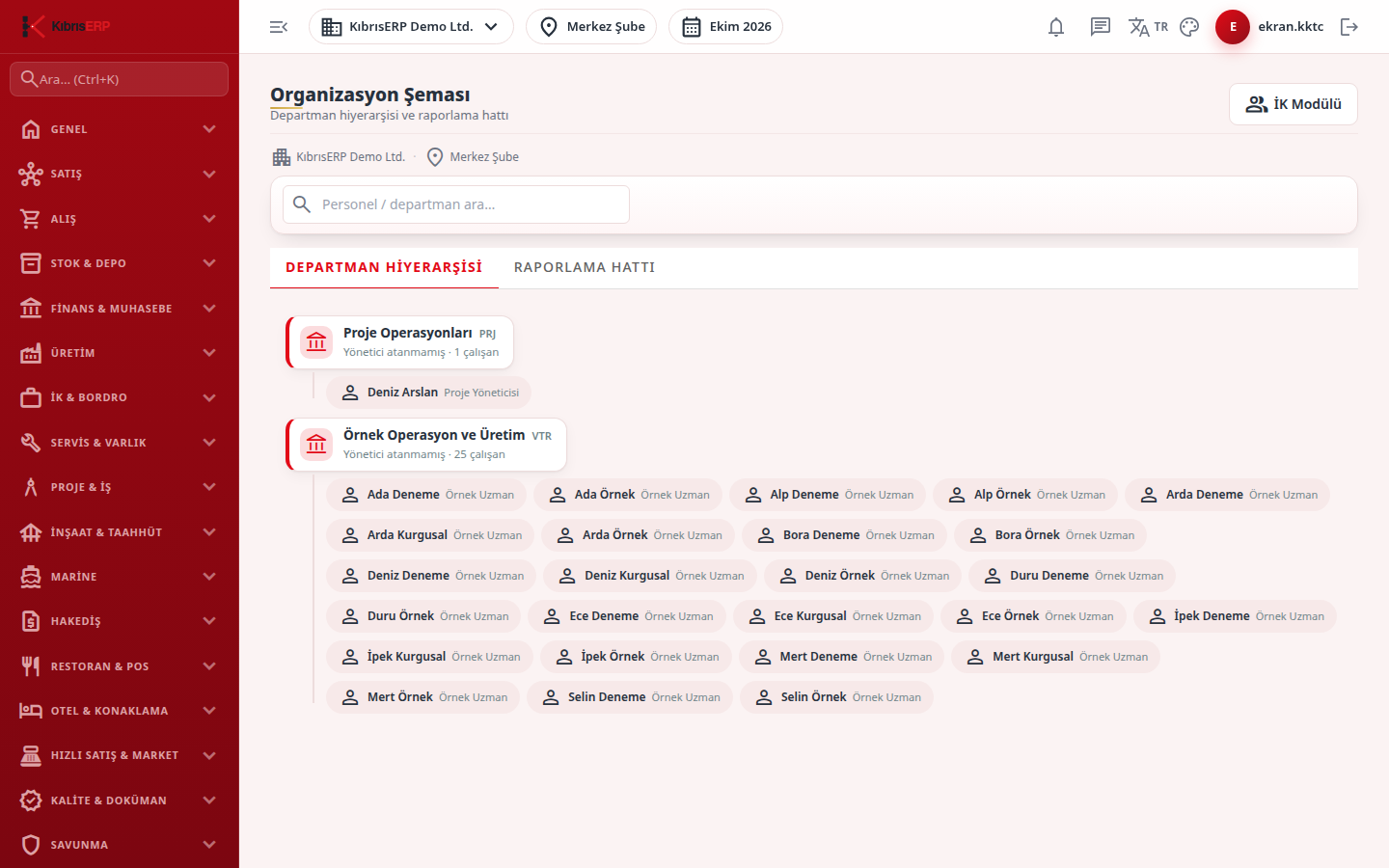Expand the Finans & Muhasebe chevron
This screenshot has height=868, width=1389.
(x=209, y=309)
